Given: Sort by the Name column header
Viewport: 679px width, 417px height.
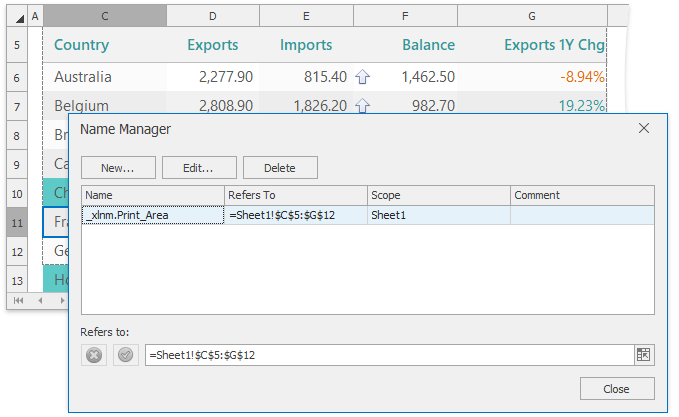Looking at the screenshot, I should [153, 195].
